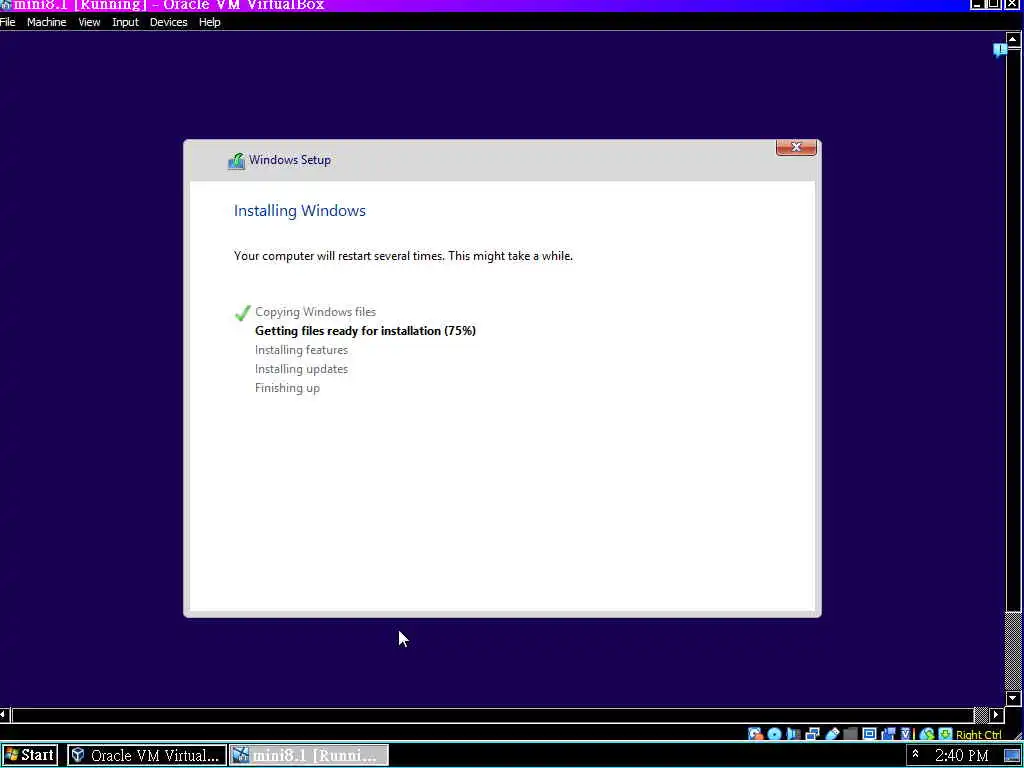Viewport: 1024px width, 768px height.
Task: Click the USB devices status icon
Action: pos(832,734)
